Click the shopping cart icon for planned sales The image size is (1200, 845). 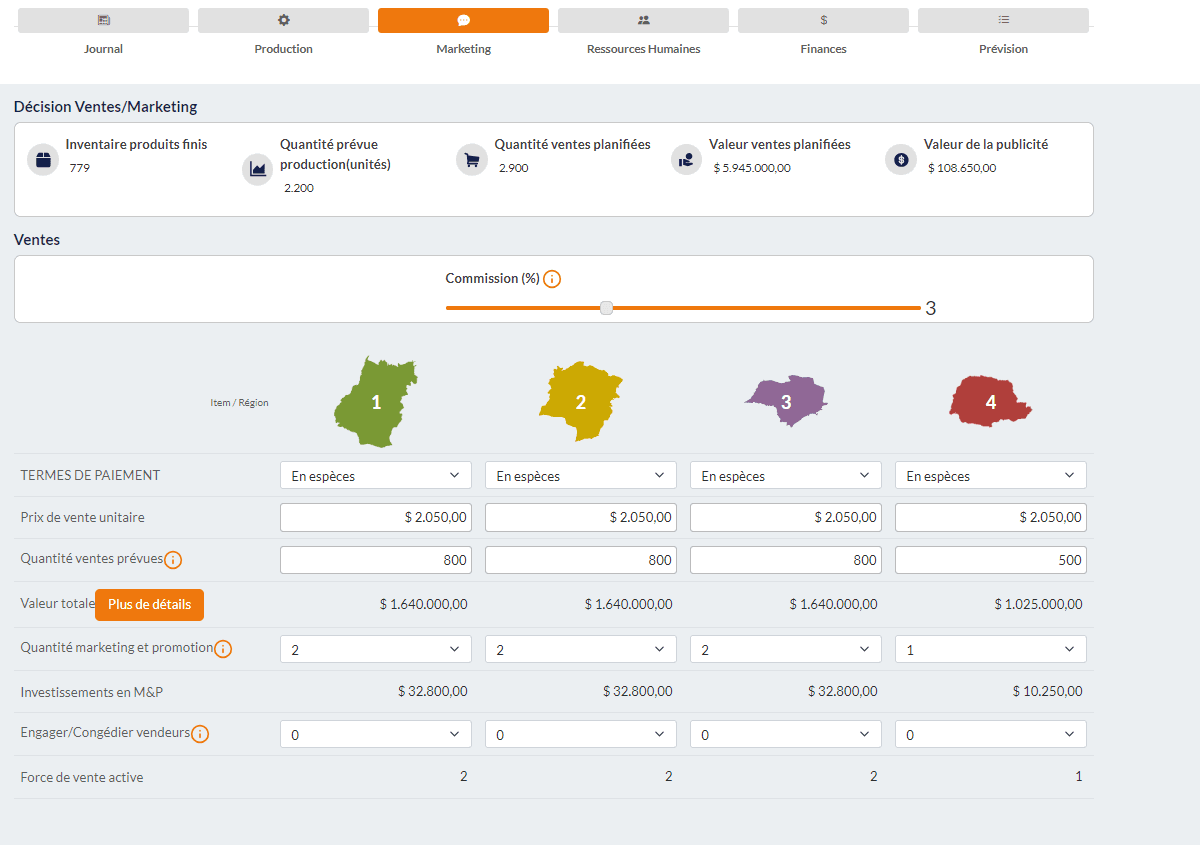pos(471,158)
